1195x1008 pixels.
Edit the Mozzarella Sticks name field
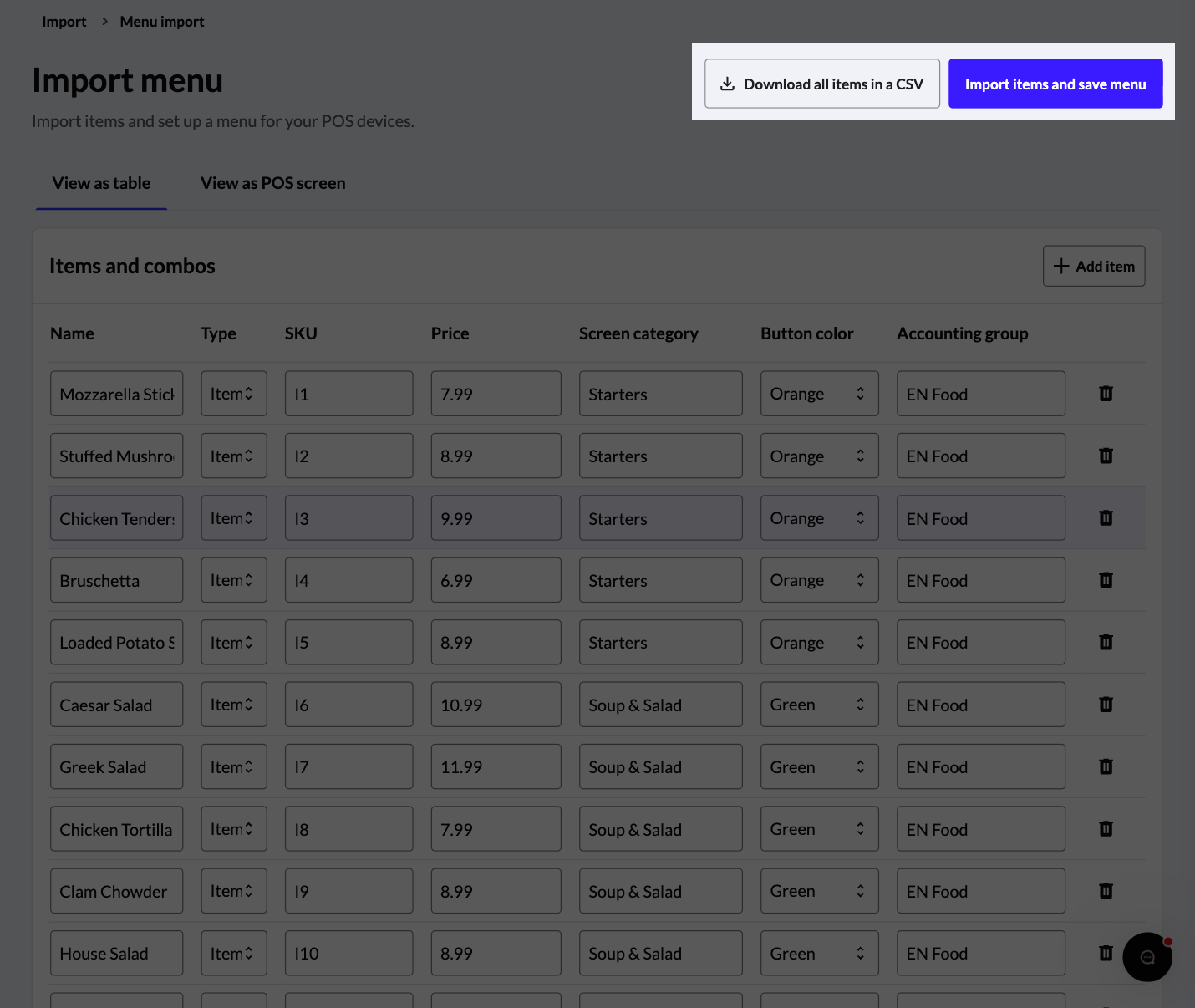tap(117, 394)
